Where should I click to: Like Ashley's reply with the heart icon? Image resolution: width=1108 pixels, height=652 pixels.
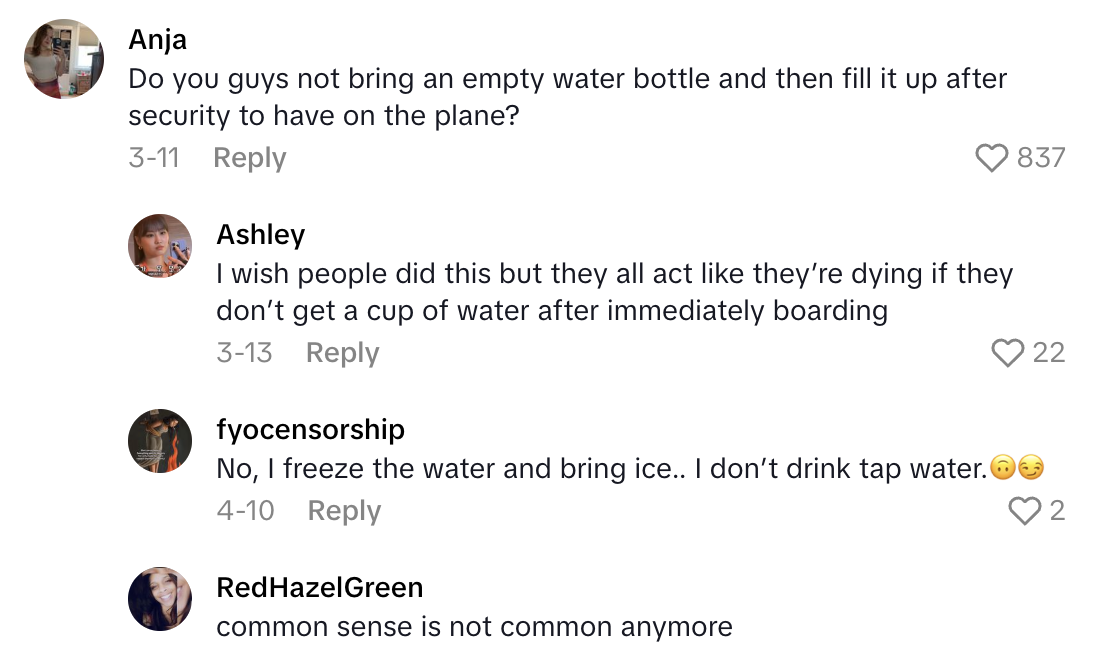pyautogui.click(x=1008, y=353)
